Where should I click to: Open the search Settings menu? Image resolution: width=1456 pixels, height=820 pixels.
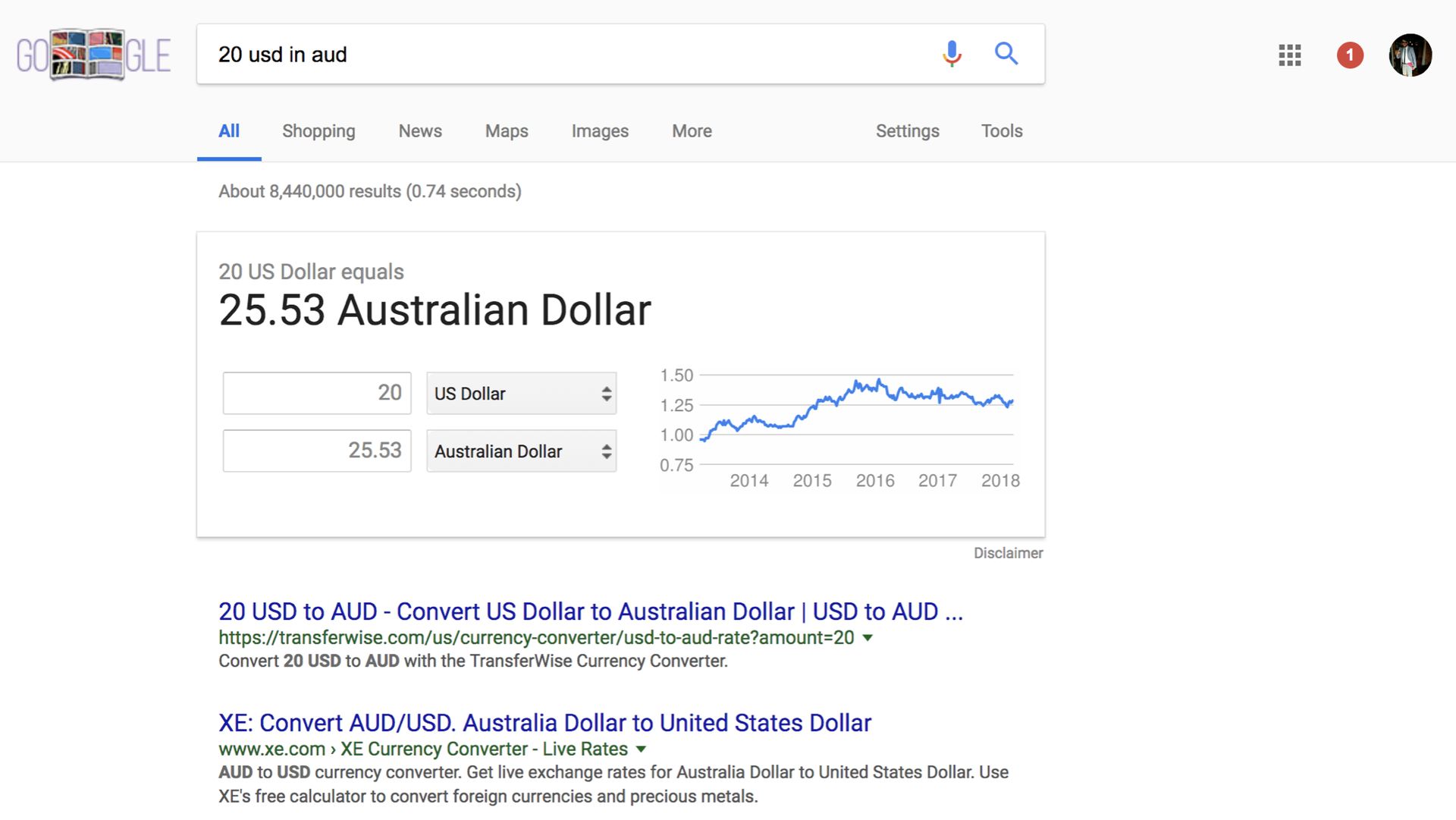pyautogui.click(x=907, y=131)
